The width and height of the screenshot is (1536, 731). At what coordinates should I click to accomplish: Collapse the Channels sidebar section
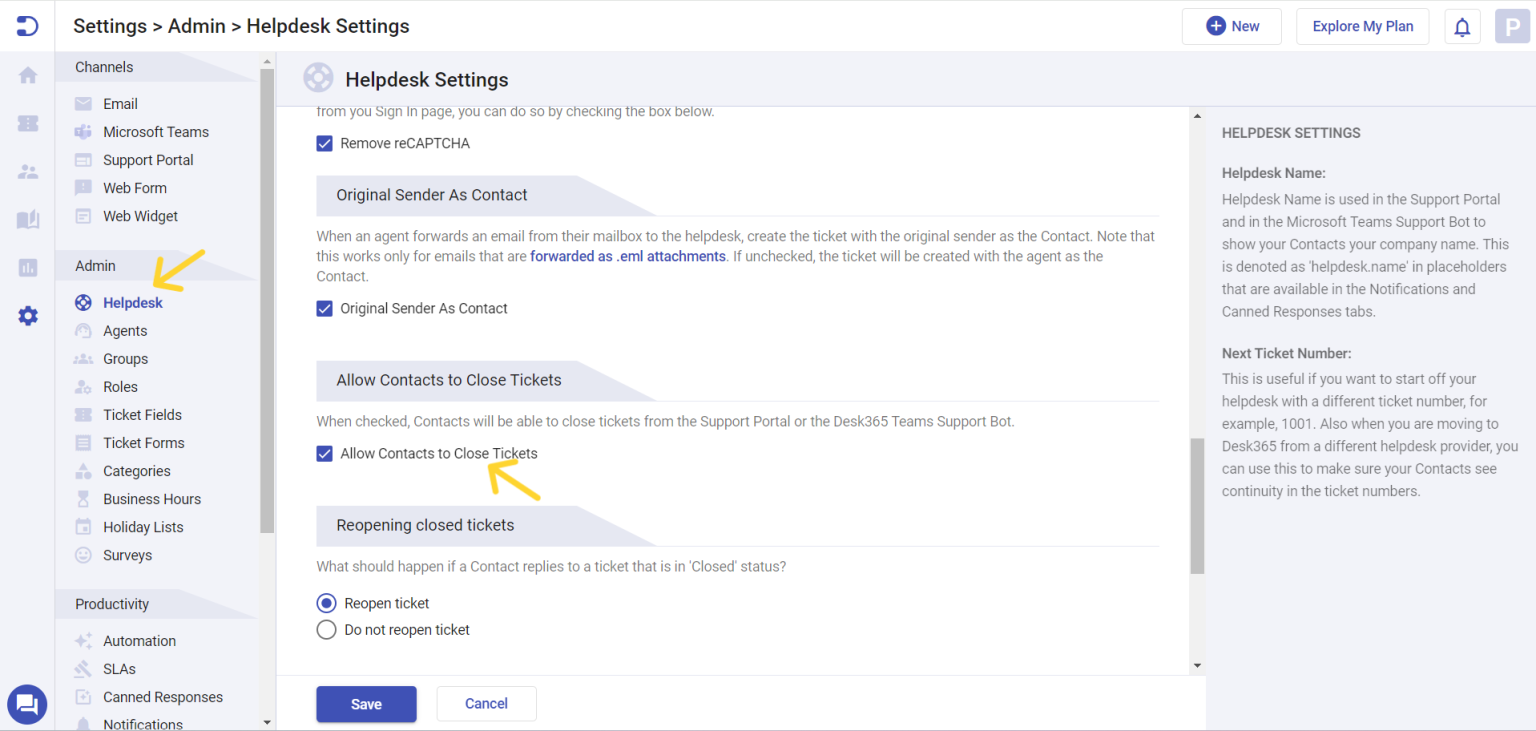pyautogui.click(x=102, y=66)
